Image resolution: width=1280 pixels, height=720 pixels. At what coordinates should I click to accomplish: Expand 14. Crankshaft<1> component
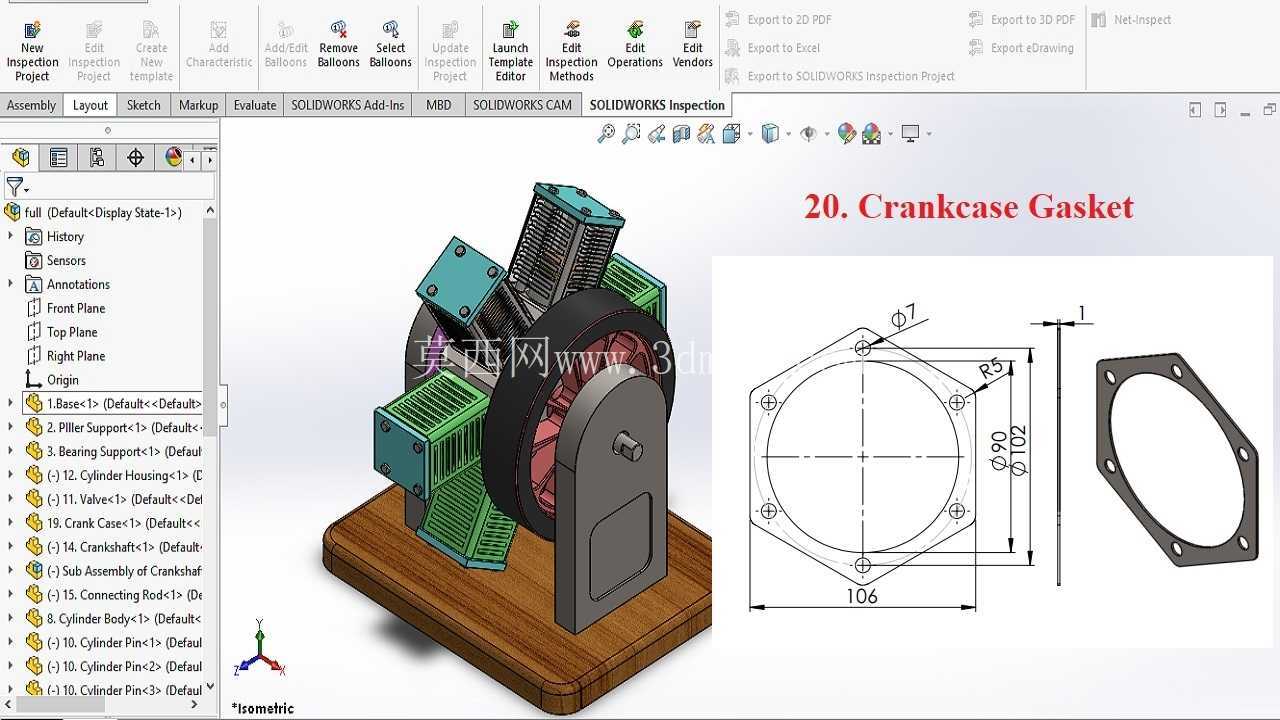pyautogui.click(x=11, y=546)
